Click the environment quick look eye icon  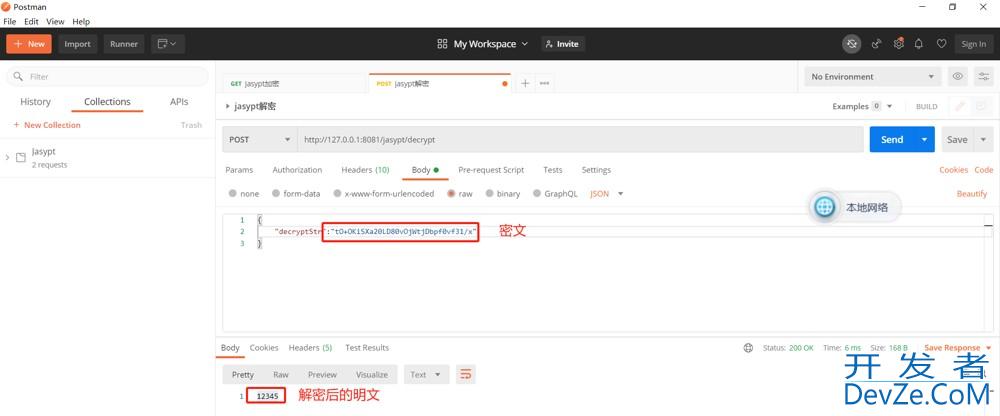957,77
